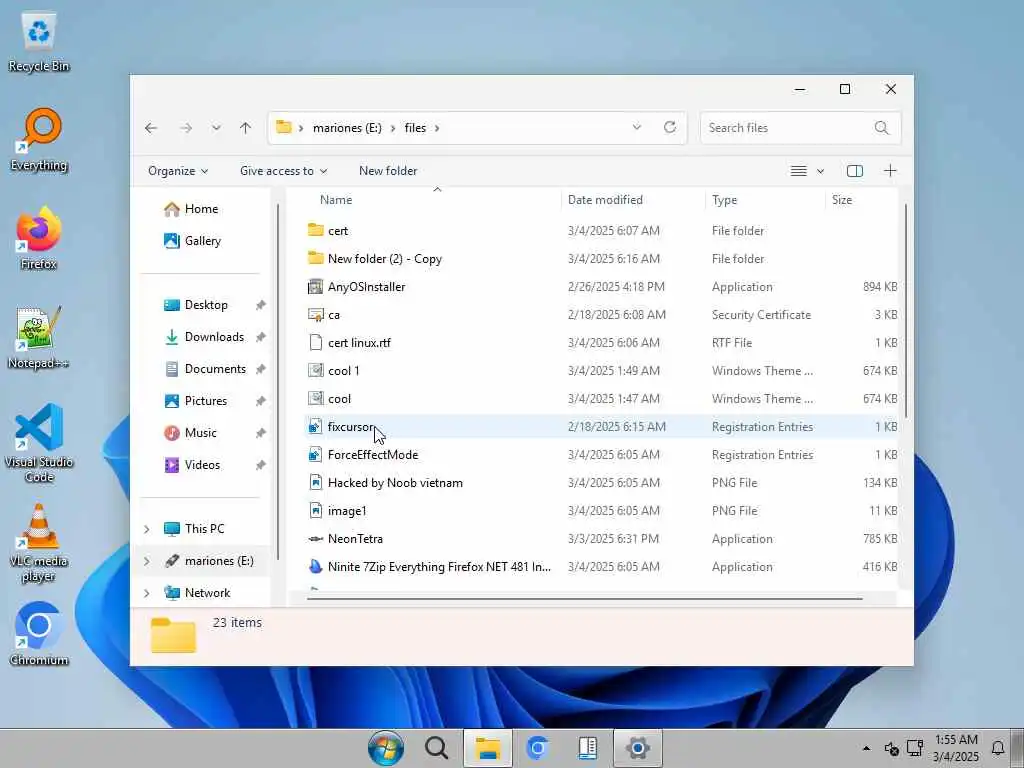The image size is (1024, 768).
Task: Click mariones (E:) breadcrumb segment
Action: tap(347, 128)
